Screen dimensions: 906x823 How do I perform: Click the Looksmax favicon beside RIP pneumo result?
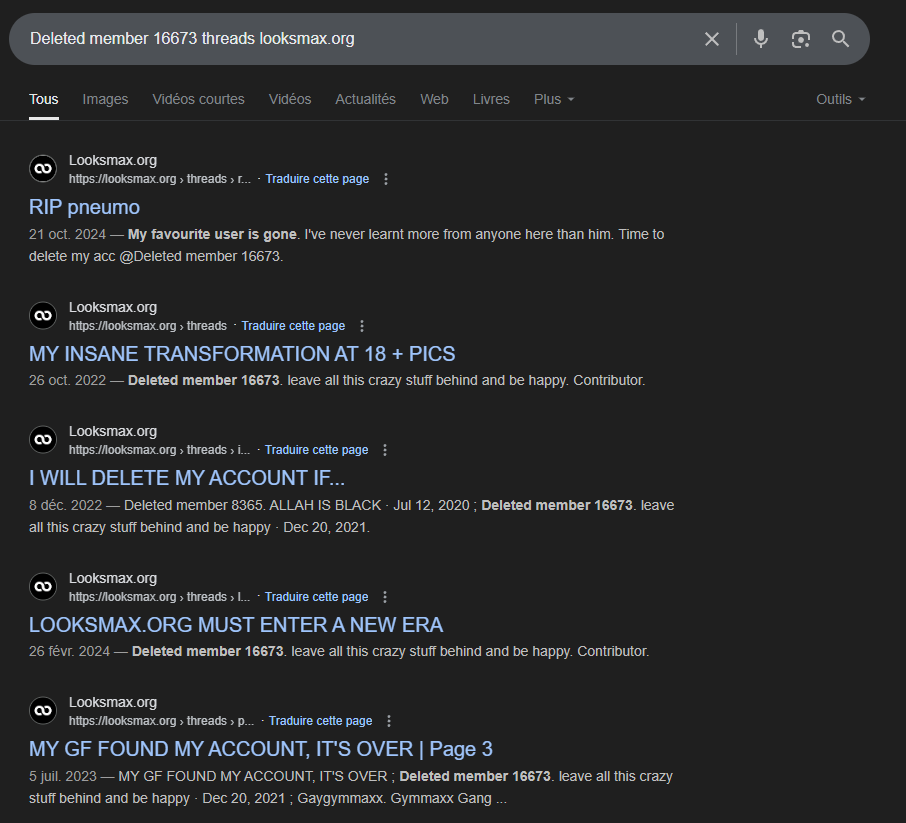[x=43, y=169]
